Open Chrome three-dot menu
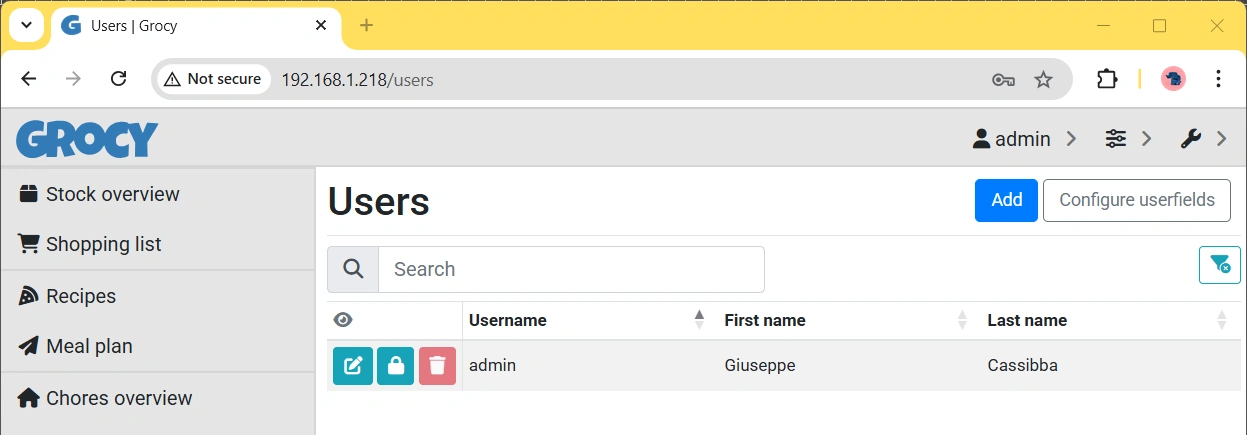This screenshot has height=435, width=1247. click(1218, 79)
